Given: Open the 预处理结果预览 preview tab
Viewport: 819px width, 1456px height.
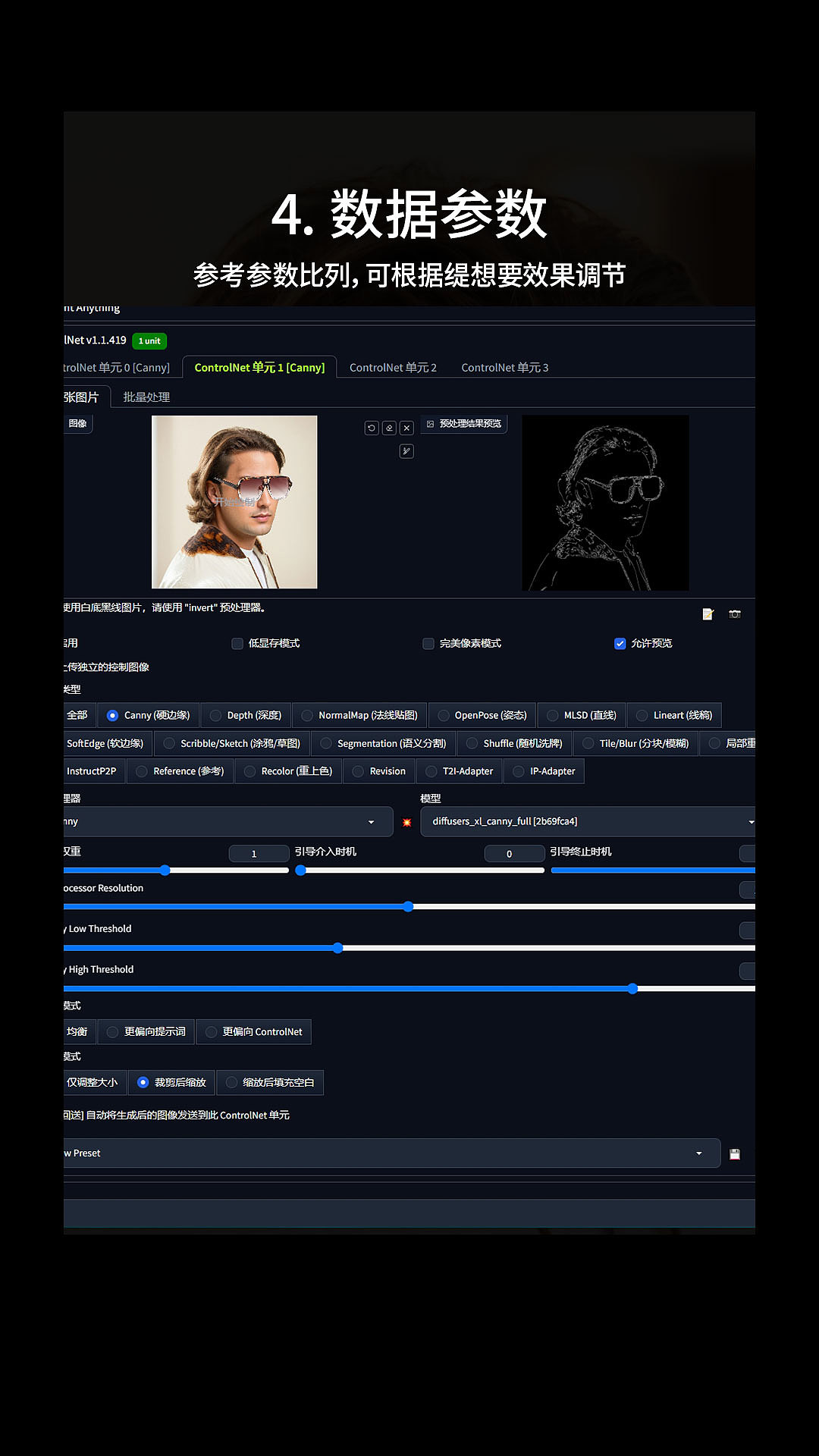Looking at the screenshot, I should pos(464,423).
